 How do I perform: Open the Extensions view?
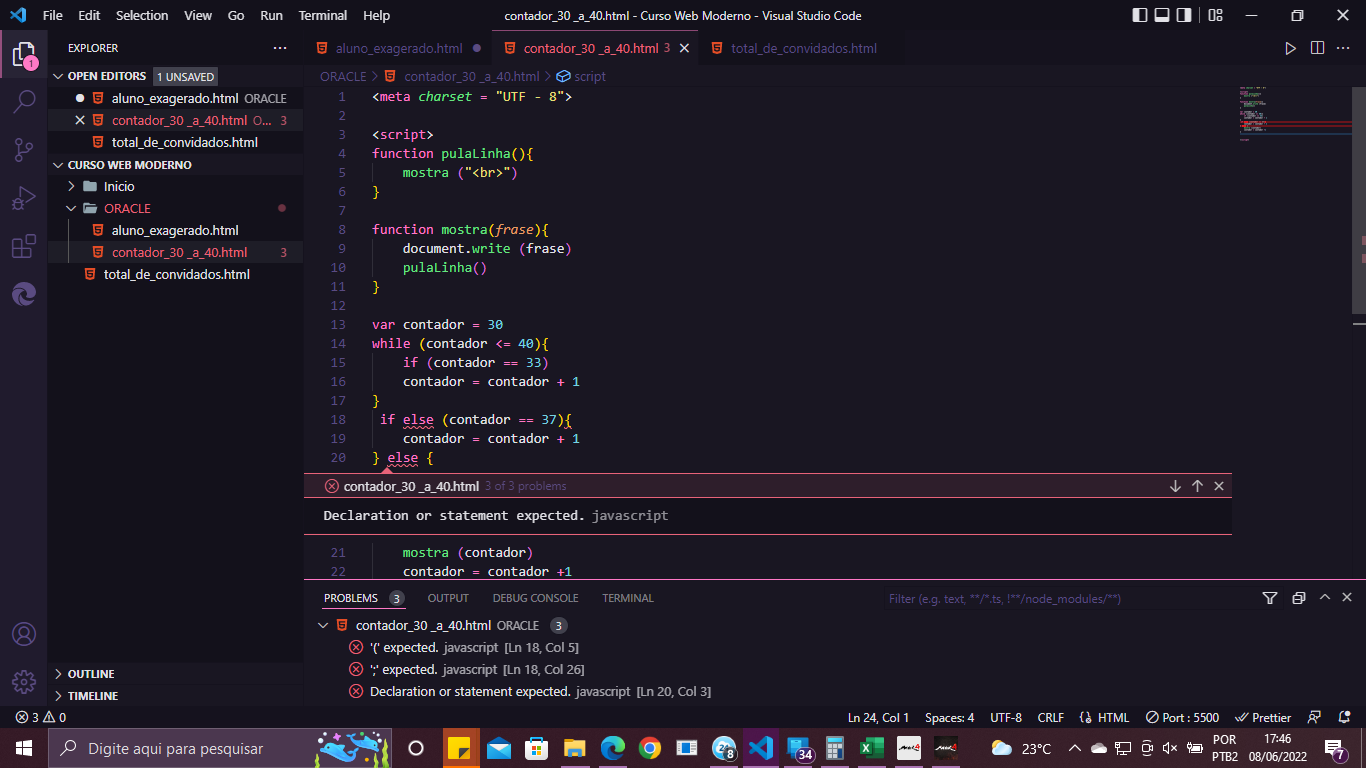(24, 247)
